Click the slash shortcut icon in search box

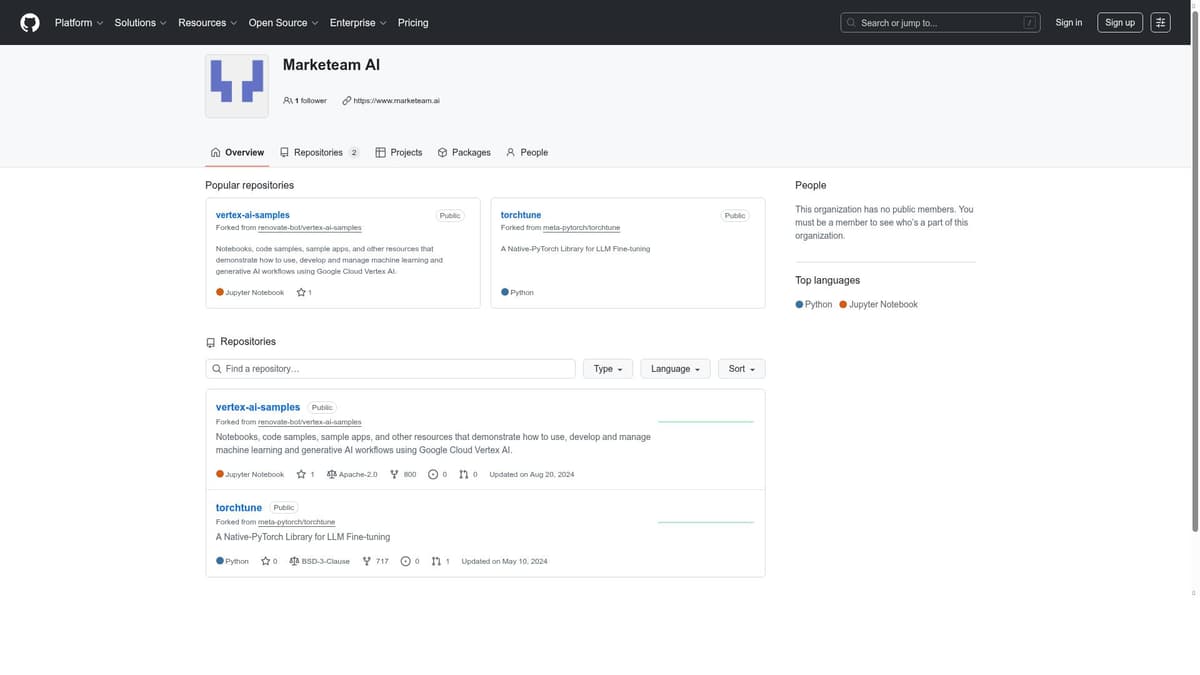point(1029,22)
